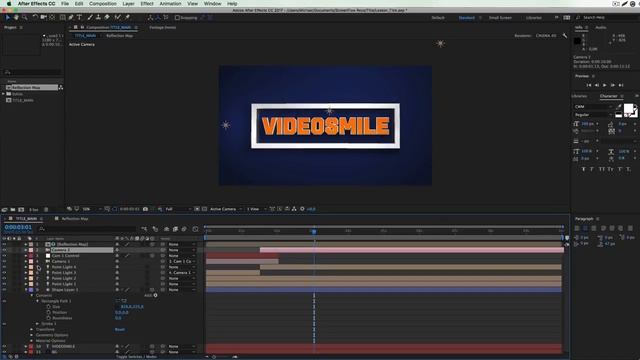Click the shy layers icon in timeline
This screenshot has width=640, height=360.
[x=167, y=229]
